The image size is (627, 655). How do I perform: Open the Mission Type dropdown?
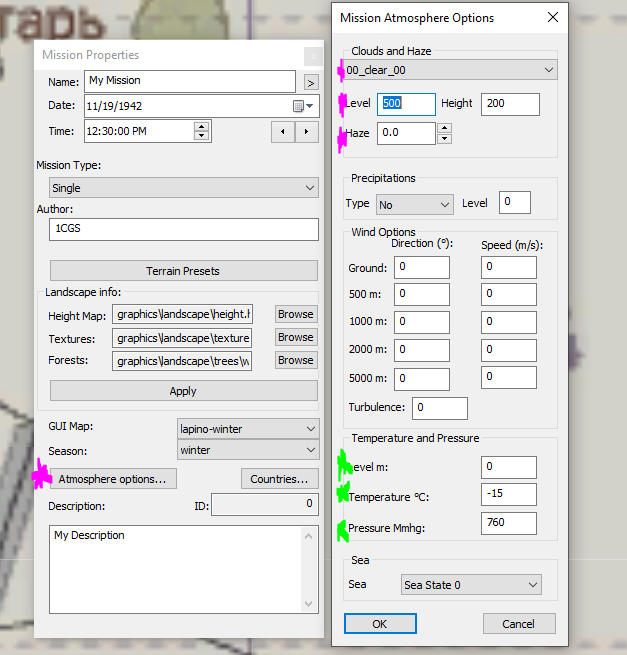[184, 188]
